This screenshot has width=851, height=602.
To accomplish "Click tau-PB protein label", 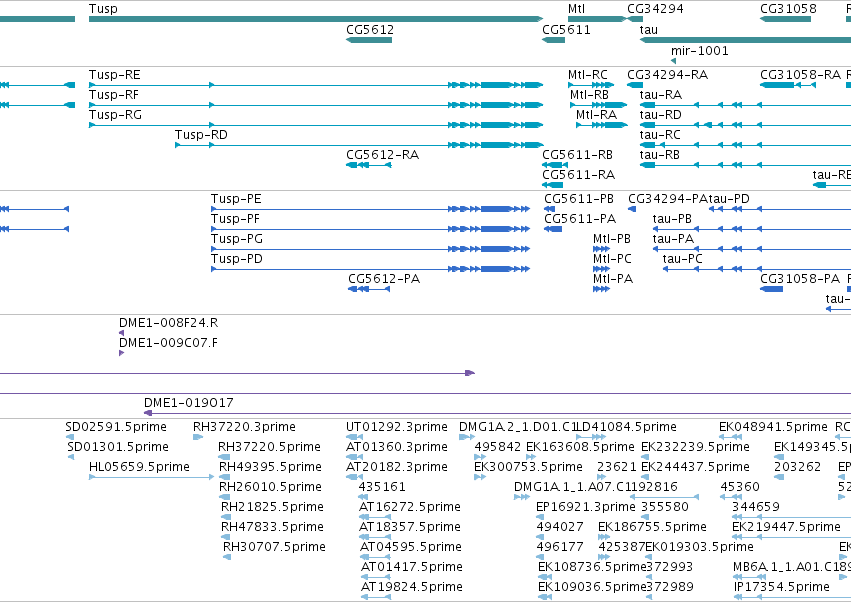I will pos(672,219).
